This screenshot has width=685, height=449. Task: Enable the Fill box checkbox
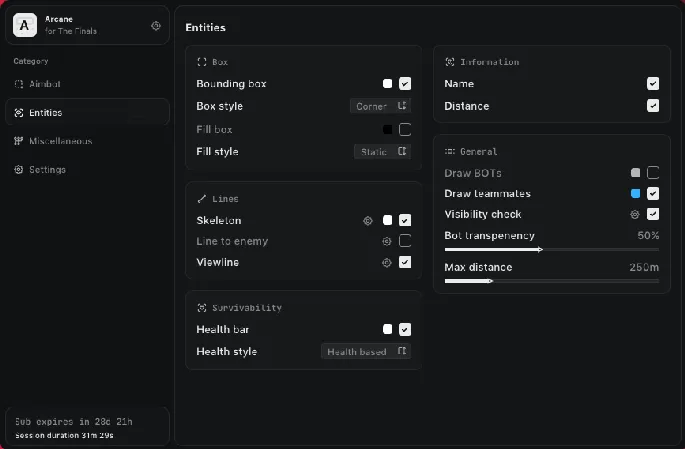405,129
